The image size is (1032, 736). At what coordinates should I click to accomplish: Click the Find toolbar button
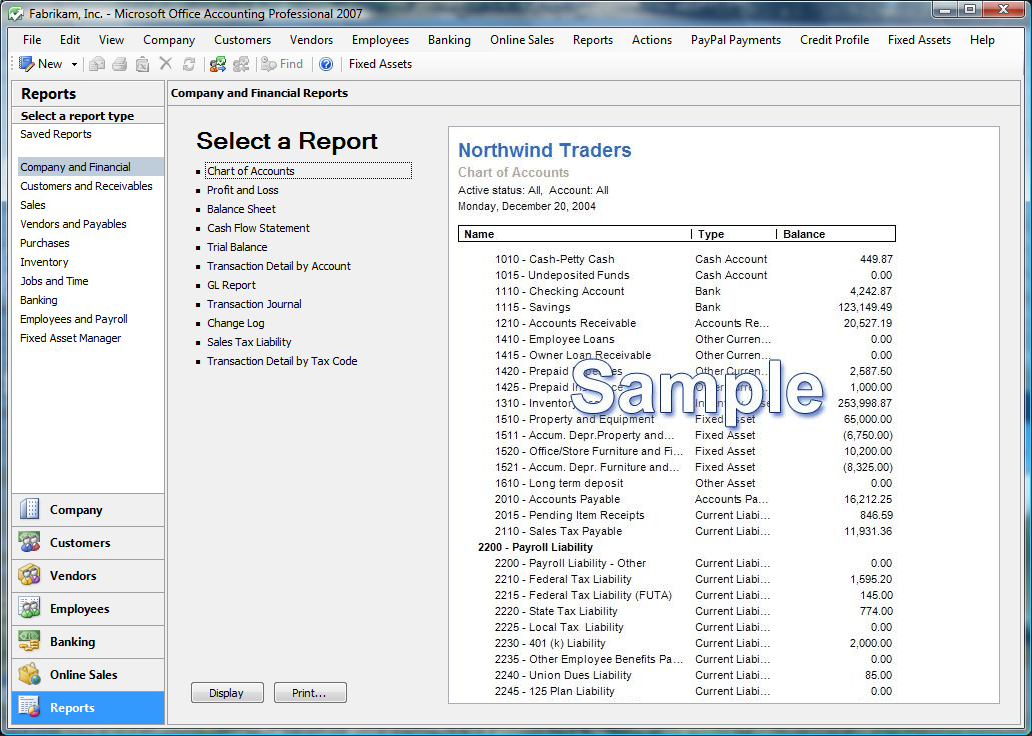click(x=282, y=64)
